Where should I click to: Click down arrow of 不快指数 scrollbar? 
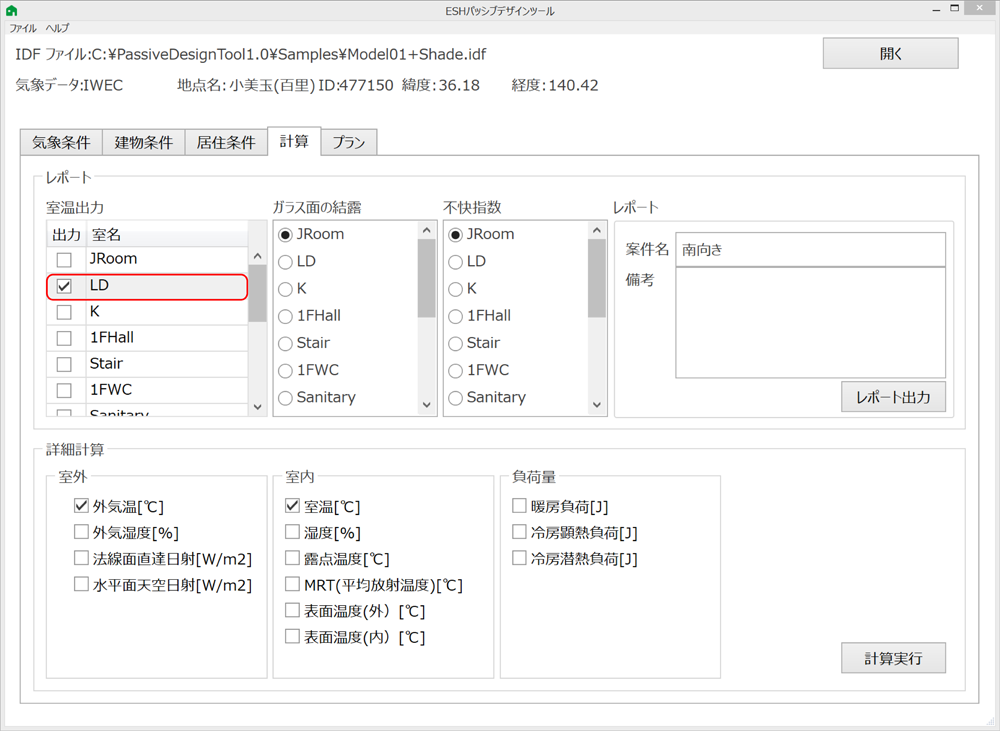(x=597, y=405)
